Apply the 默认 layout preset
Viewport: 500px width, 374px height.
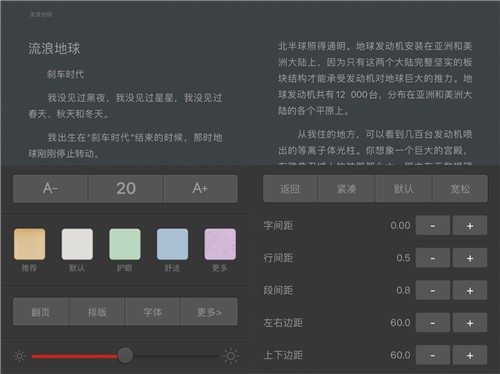(x=404, y=189)
